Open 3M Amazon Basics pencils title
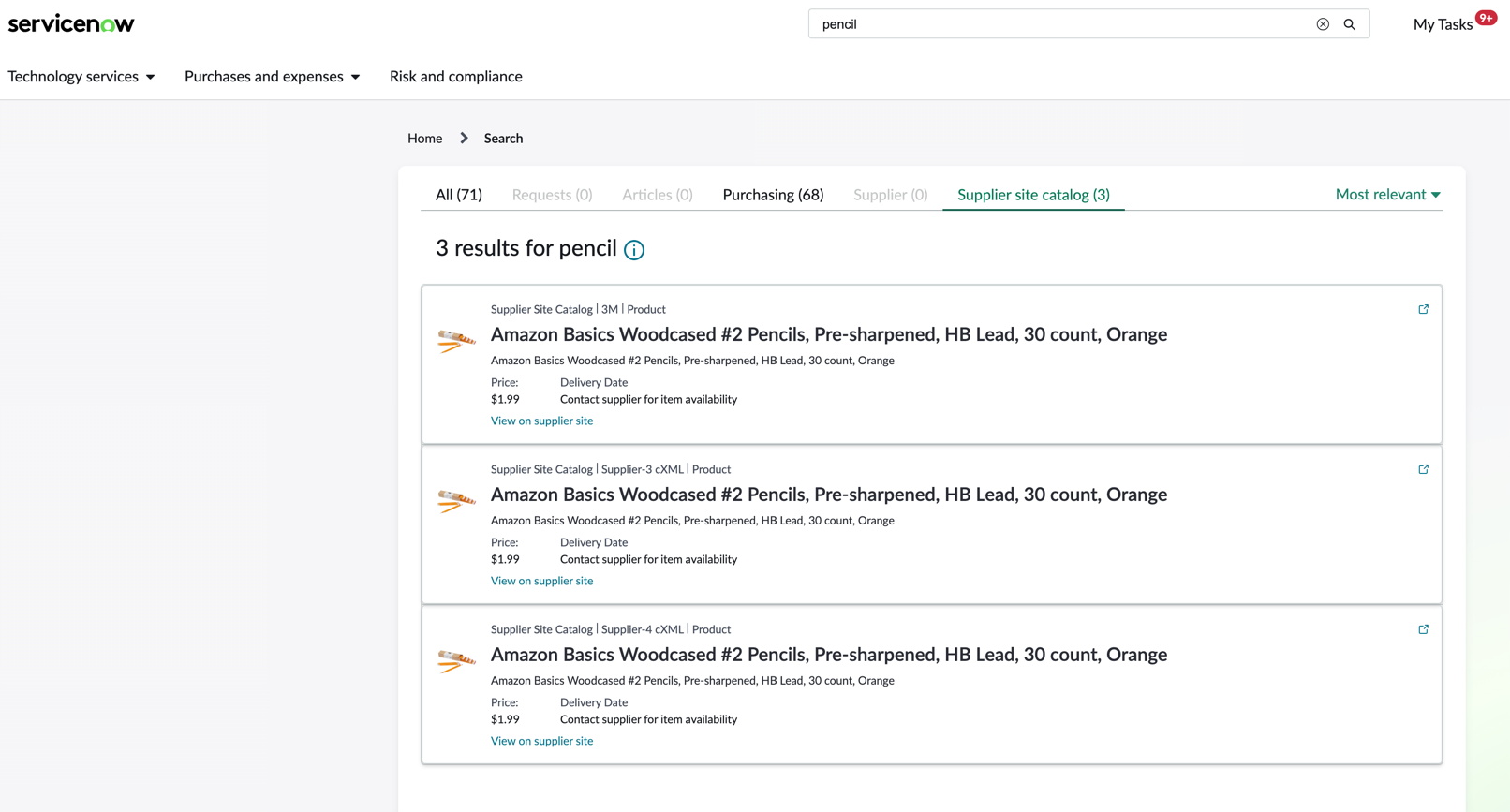This screenshot has width=1510, height=812. point(829,334)
